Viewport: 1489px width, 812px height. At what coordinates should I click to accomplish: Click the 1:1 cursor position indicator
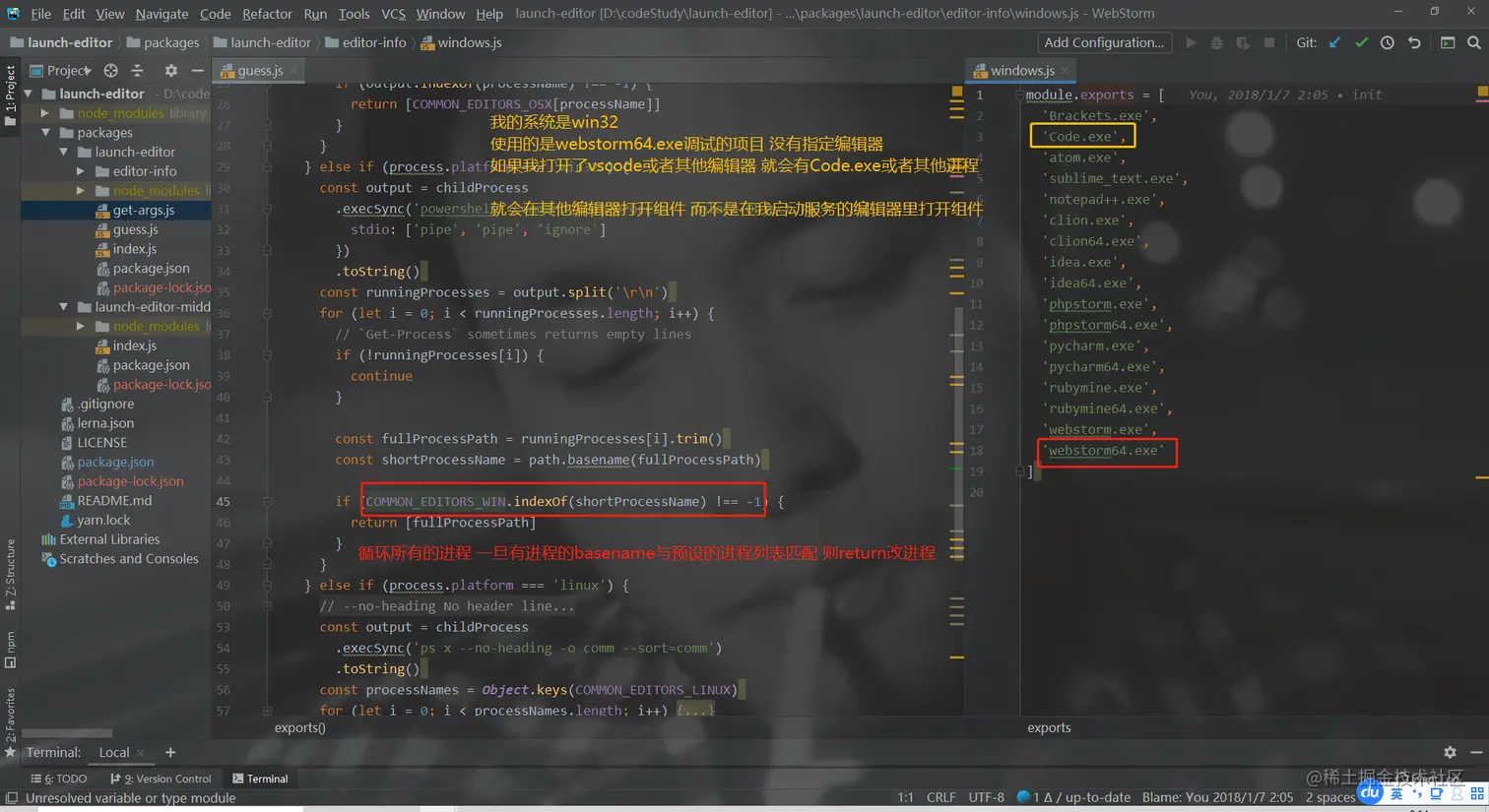905,797
